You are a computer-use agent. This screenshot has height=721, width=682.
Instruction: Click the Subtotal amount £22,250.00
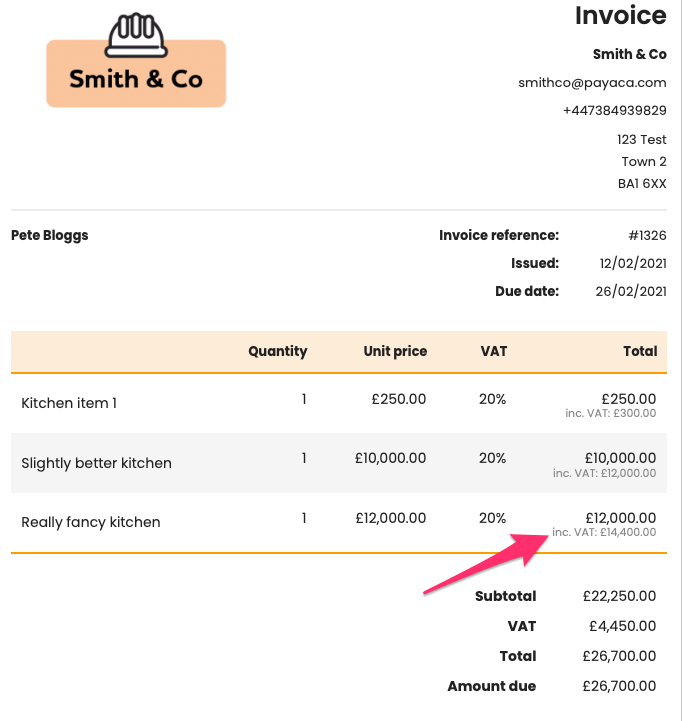[x=619, y=596]
